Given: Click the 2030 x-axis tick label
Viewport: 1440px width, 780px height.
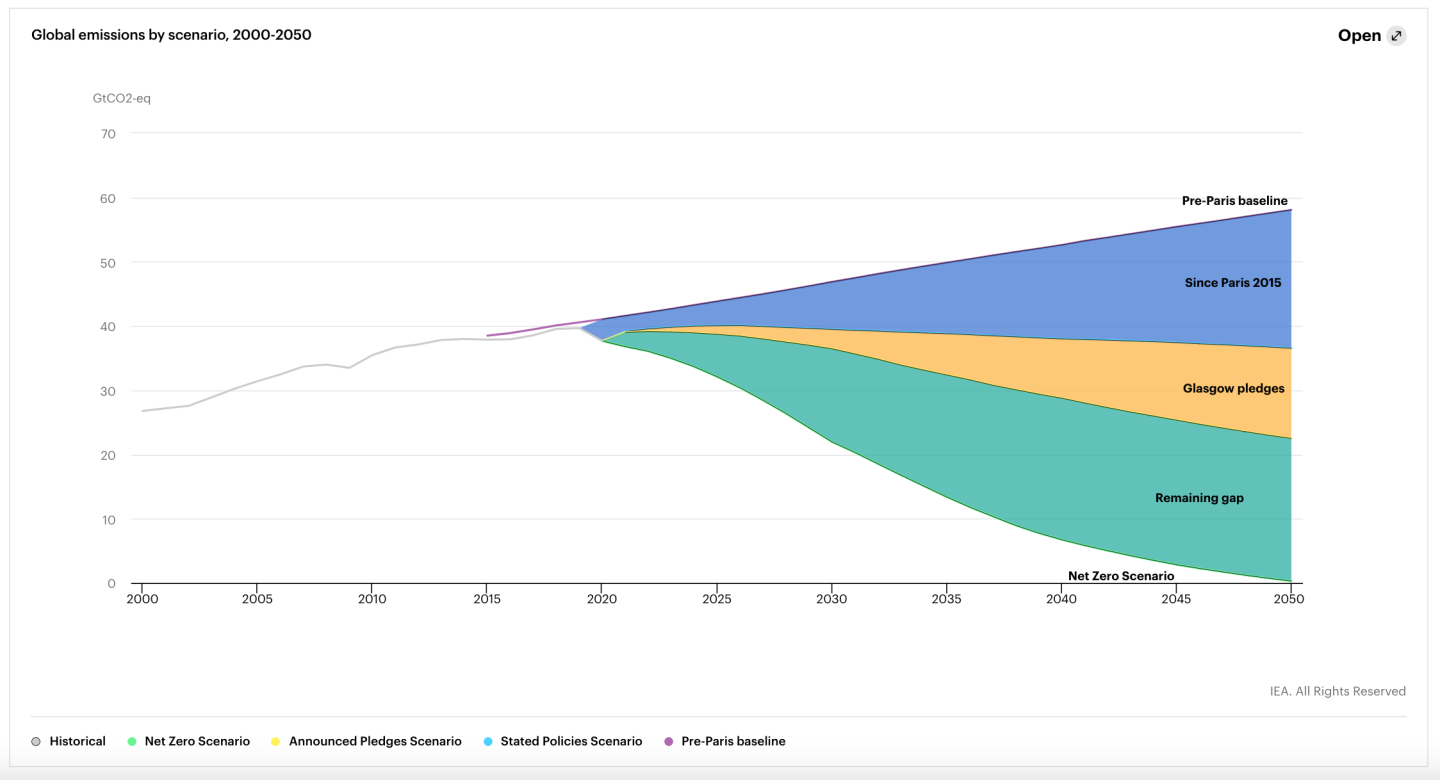Looking at the screenshot, I should pyautogui.click(x=831, y=600).
